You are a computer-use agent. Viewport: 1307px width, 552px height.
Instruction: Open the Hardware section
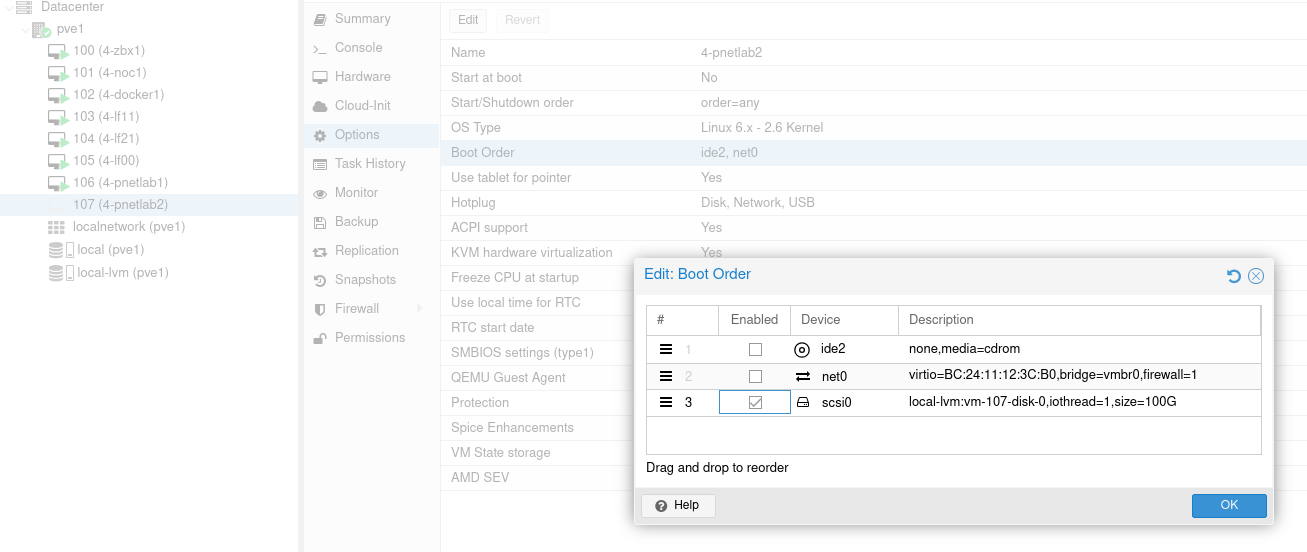click(x=362, y=77)
